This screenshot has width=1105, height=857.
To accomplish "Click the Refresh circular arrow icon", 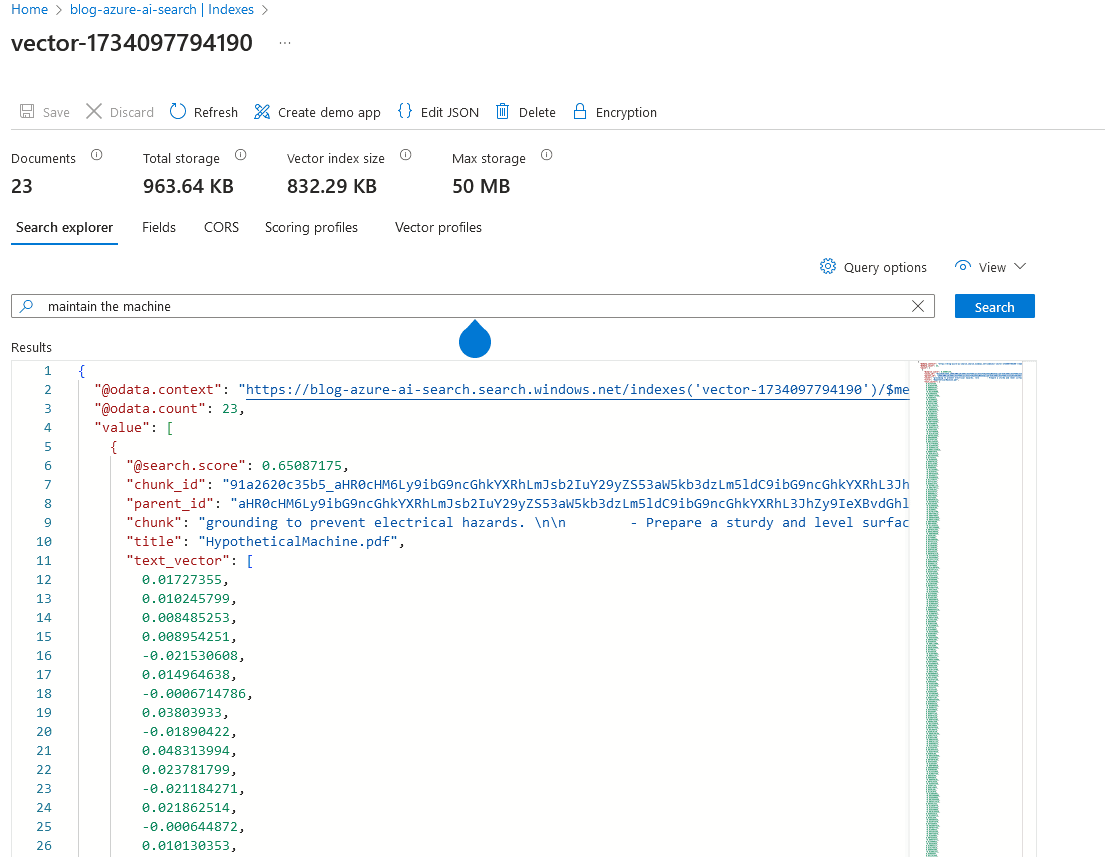I will click(178, 111).
